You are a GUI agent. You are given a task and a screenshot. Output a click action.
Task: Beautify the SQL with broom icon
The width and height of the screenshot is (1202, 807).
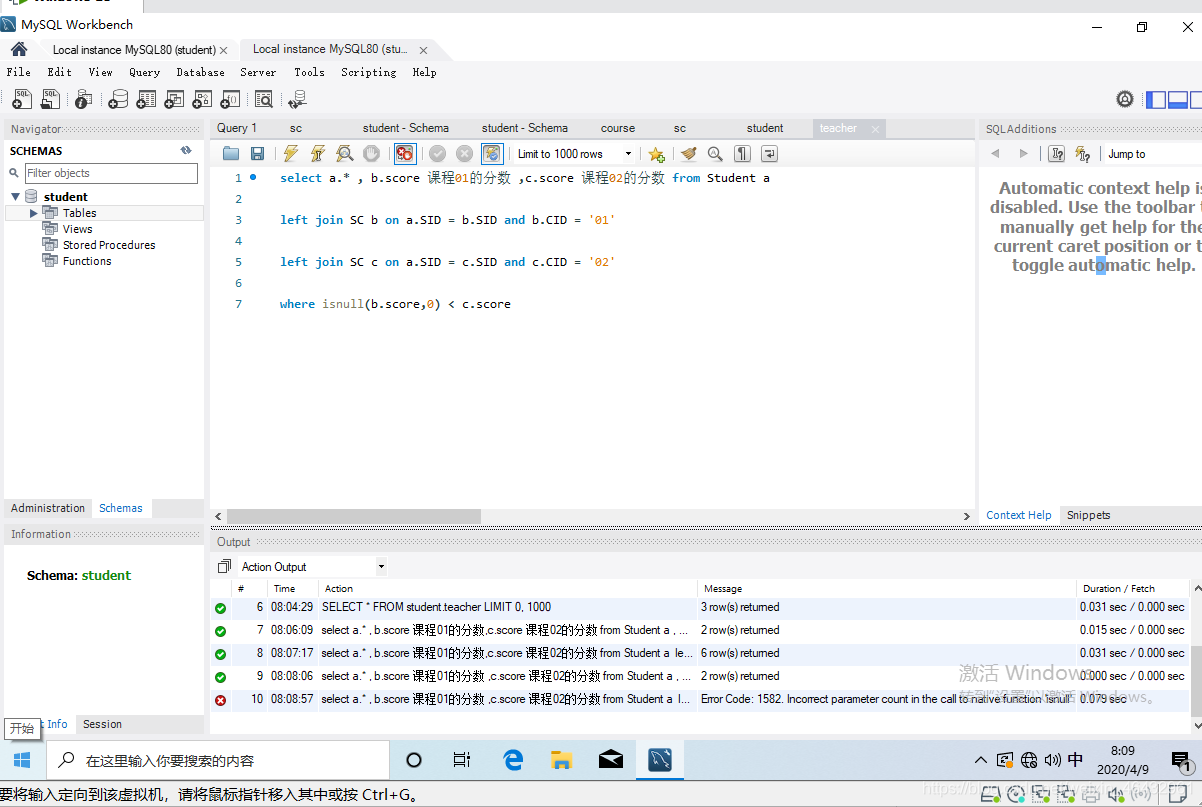[688, 154]
